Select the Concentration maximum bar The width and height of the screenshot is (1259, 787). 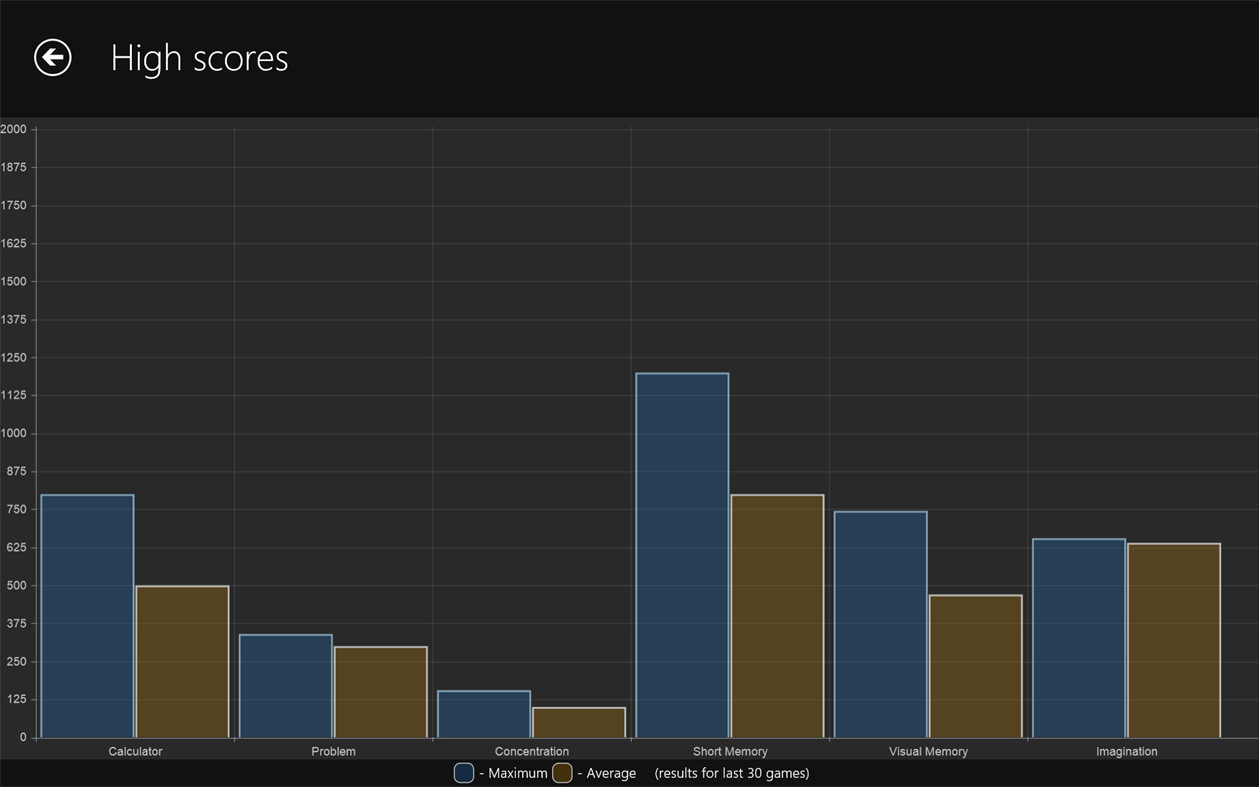click(484, 714)
